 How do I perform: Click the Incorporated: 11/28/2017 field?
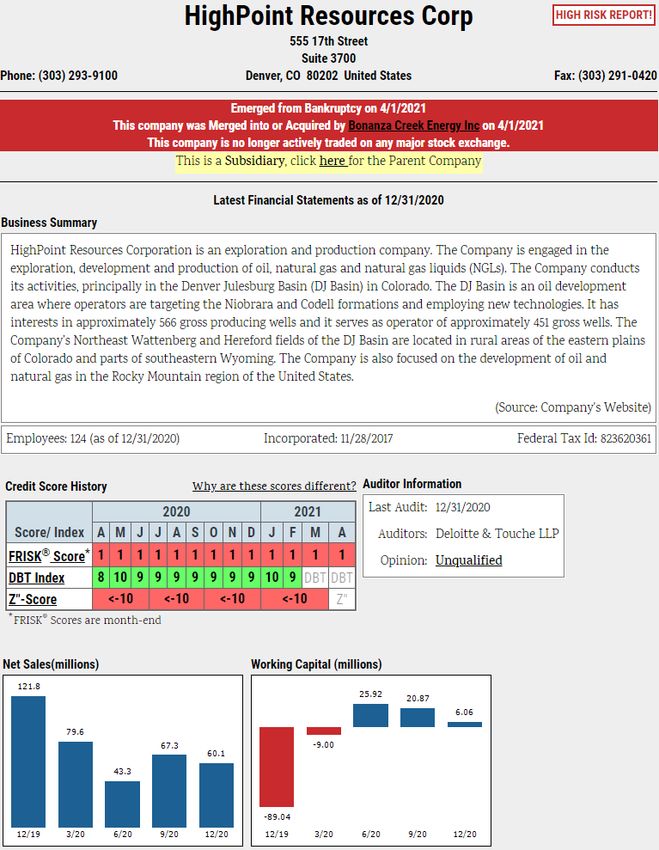click(328, 438)
